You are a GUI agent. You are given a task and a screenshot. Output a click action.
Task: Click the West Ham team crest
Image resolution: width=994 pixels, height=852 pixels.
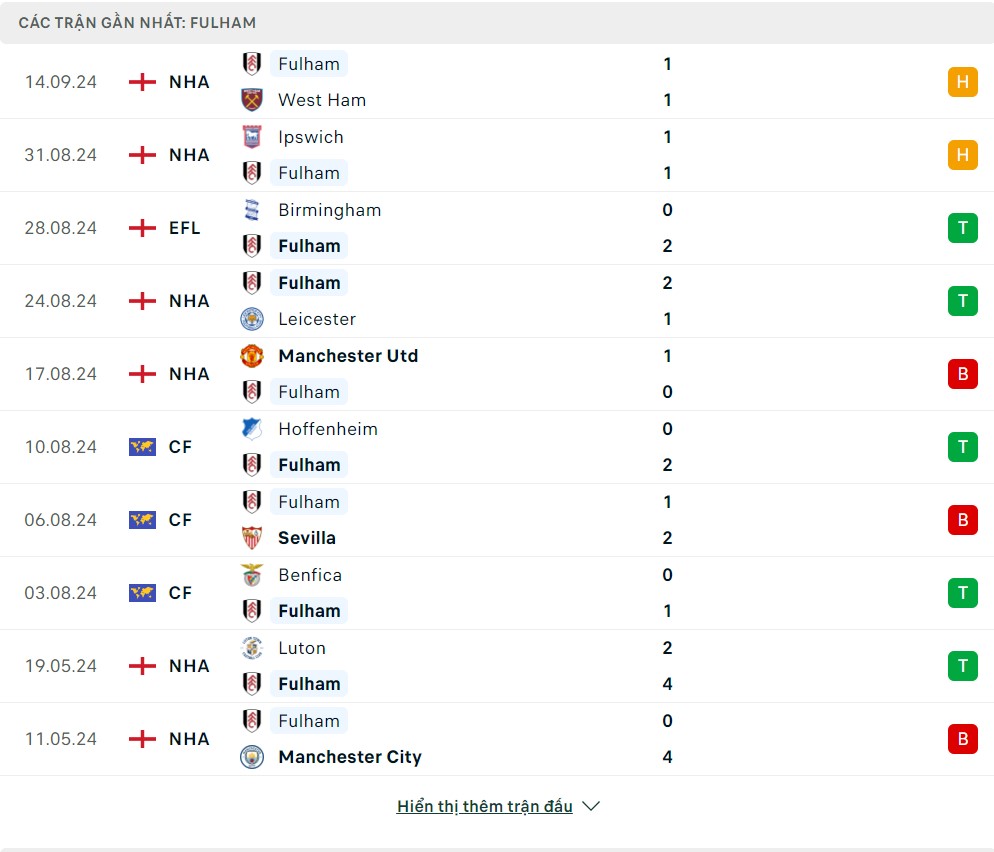[252, 100]
